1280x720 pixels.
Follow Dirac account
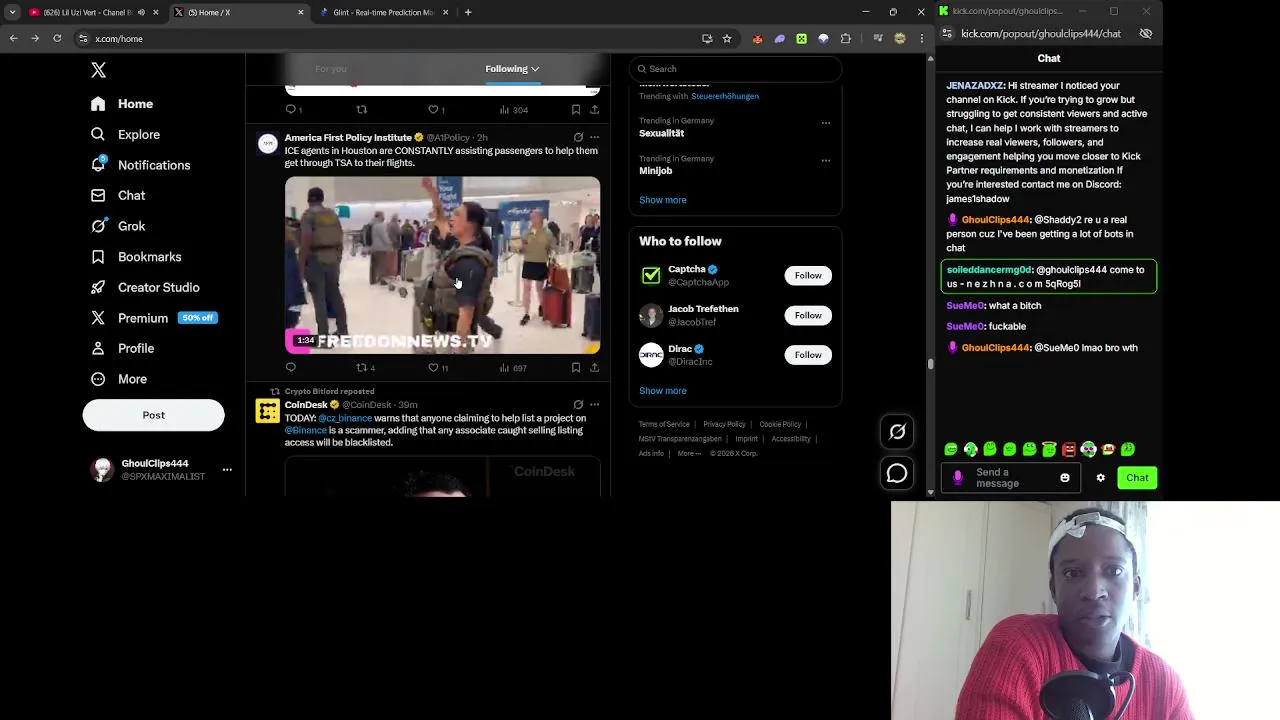click(x=808, y=355)
